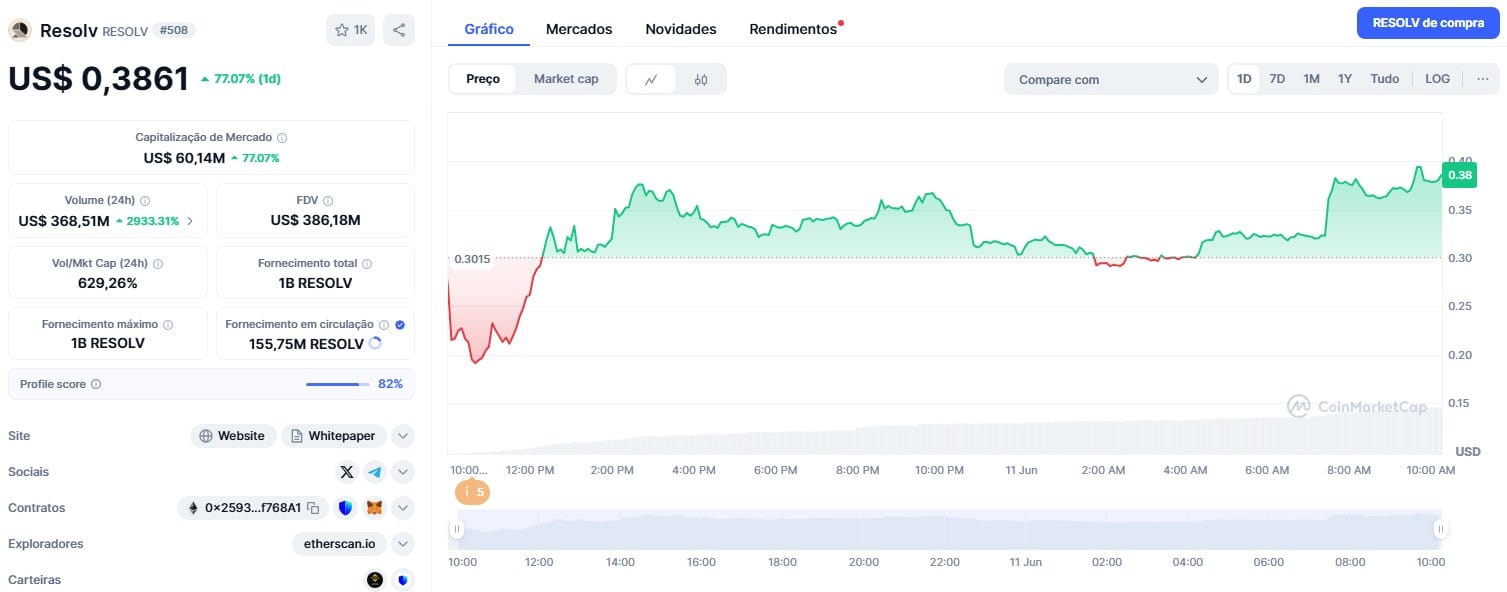The width and height of the screenshot is (1507, 592).
Task: Click the 0.3015 opening price label
Action: click(472, 259)
